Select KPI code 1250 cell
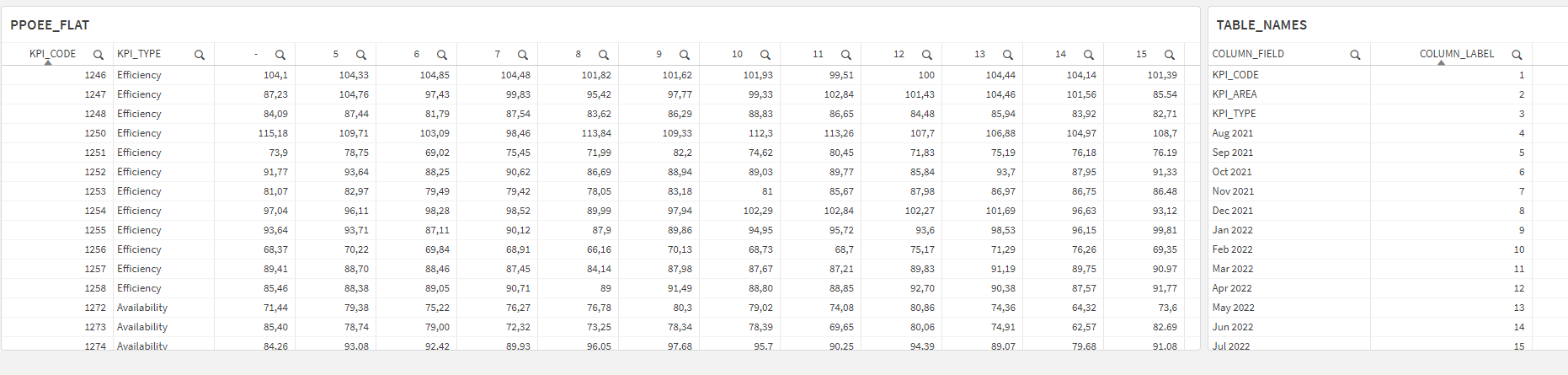Image resolution: width=1568 pixels, height=375 pixels. tap(95, 133)
